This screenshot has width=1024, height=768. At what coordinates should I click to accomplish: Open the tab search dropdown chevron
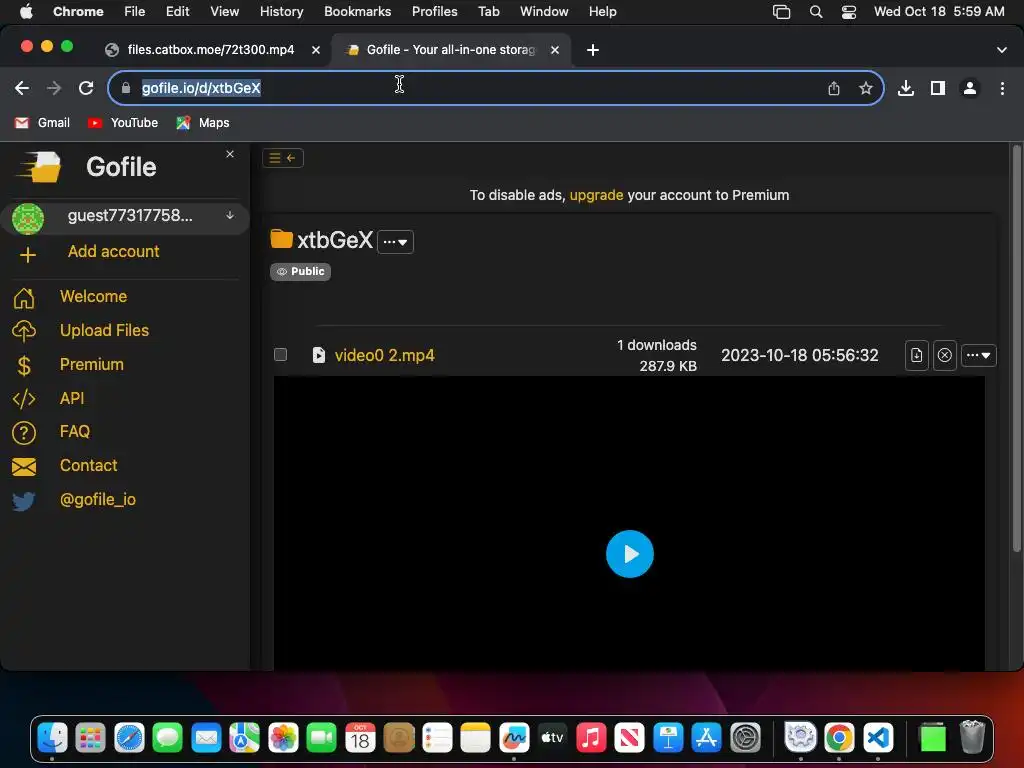[1002, 50]
